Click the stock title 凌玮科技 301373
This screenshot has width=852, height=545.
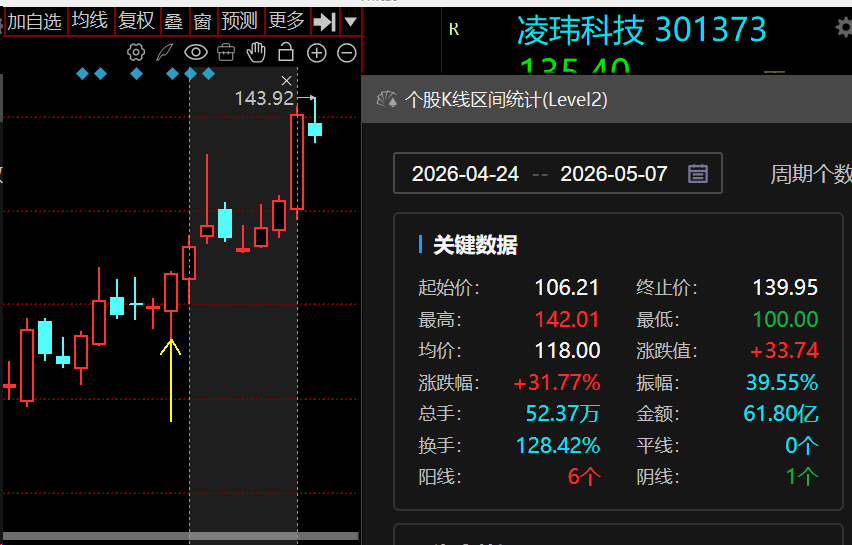[641, 29]
